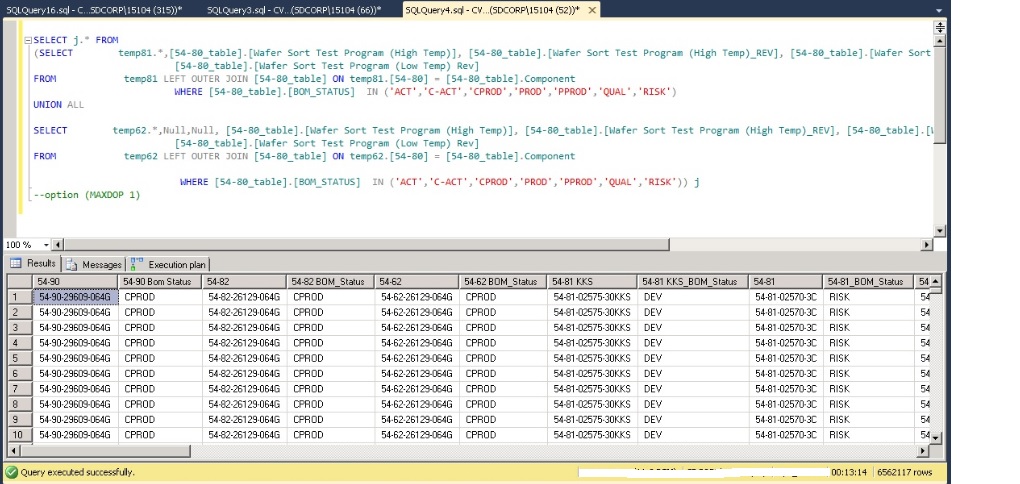Click the Messages tab icon
The image size is (1020, 484).
pos(72,264)
